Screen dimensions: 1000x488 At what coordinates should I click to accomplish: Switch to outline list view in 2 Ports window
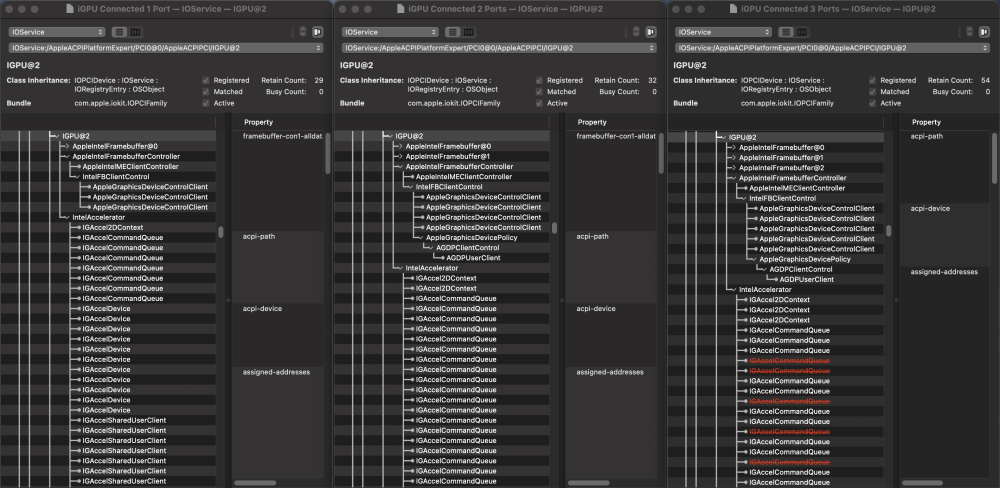453,32
